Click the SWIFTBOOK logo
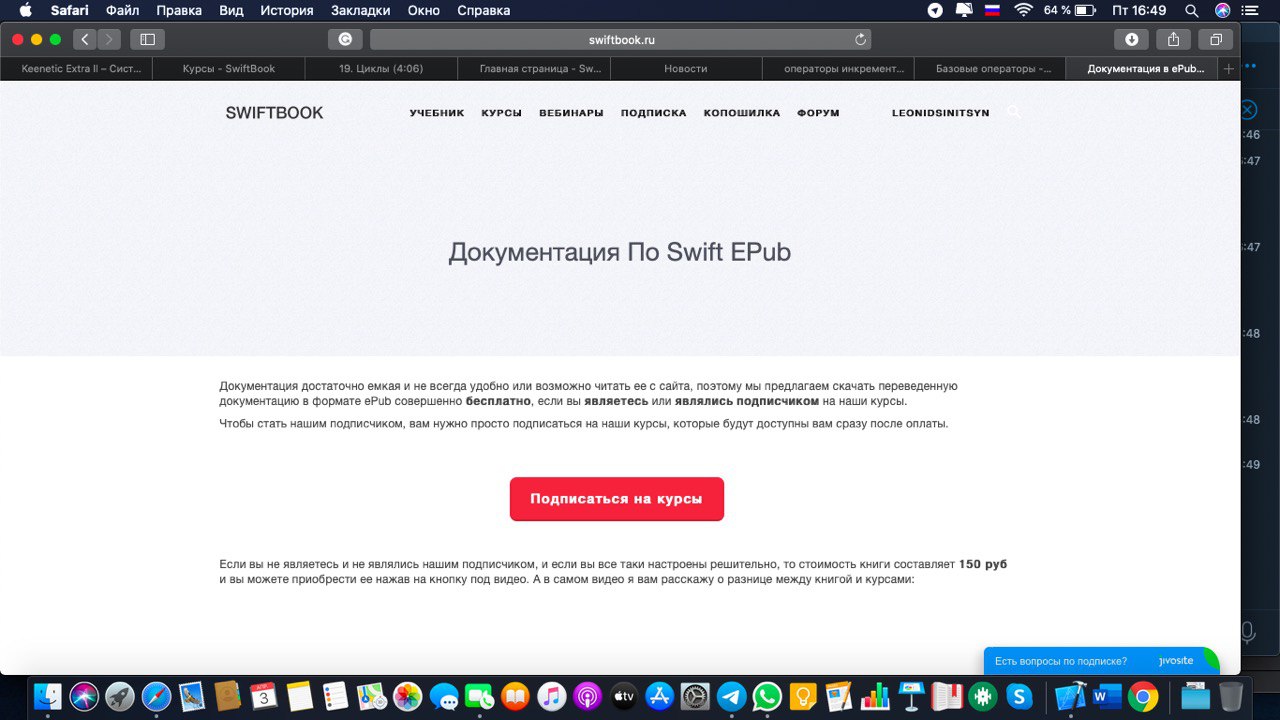This screenshot has width=1280, height=720. coord(274,113)
